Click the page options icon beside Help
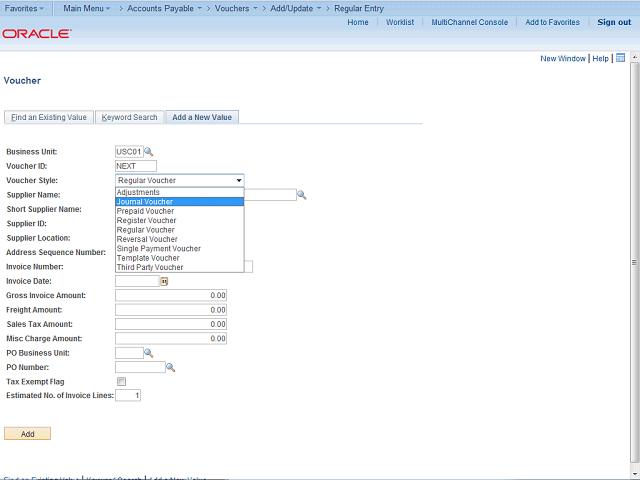This screenshot has width=640, height=480. coord(620,58)
